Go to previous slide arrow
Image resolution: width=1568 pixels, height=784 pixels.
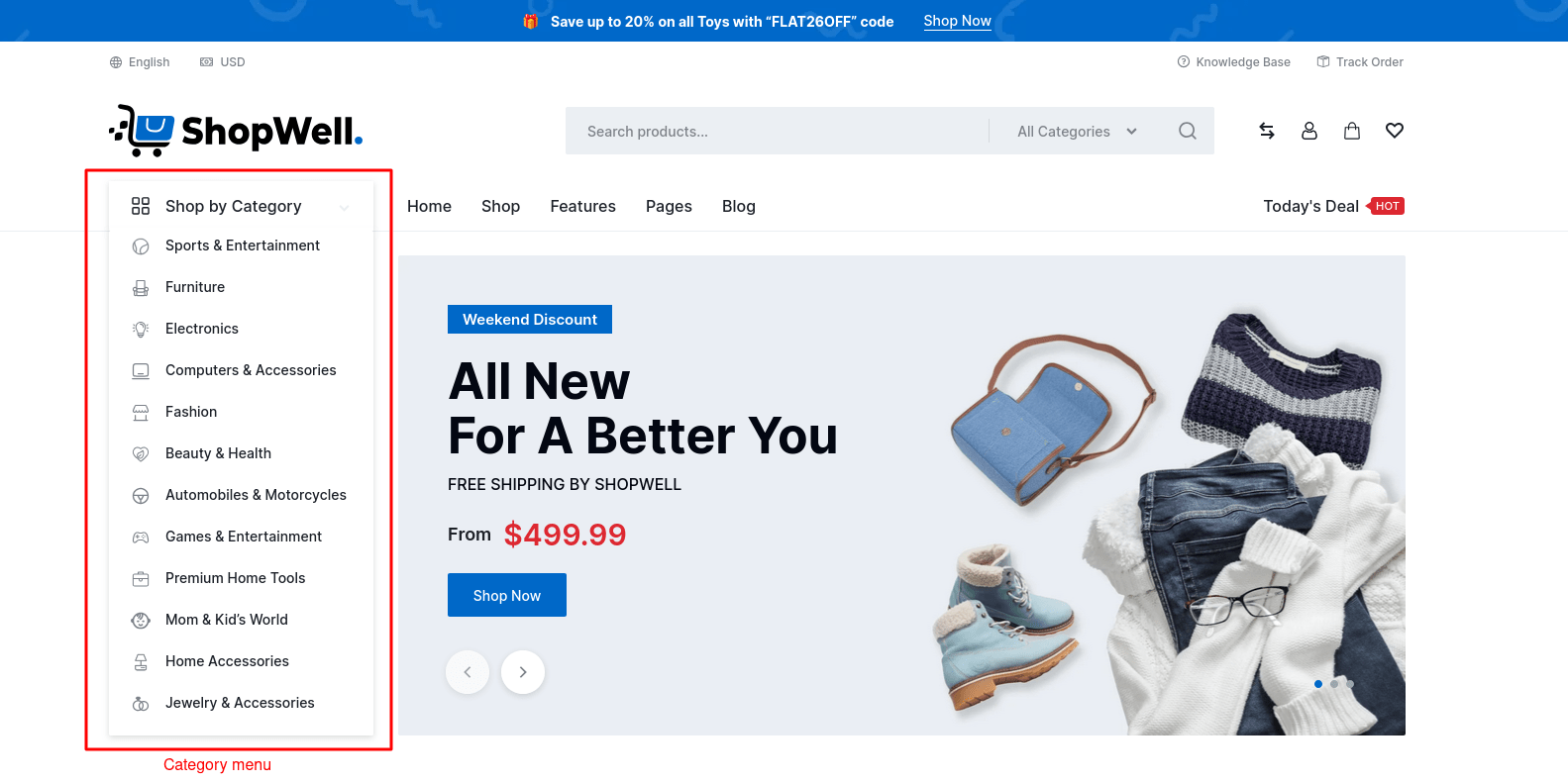[468, 672]
